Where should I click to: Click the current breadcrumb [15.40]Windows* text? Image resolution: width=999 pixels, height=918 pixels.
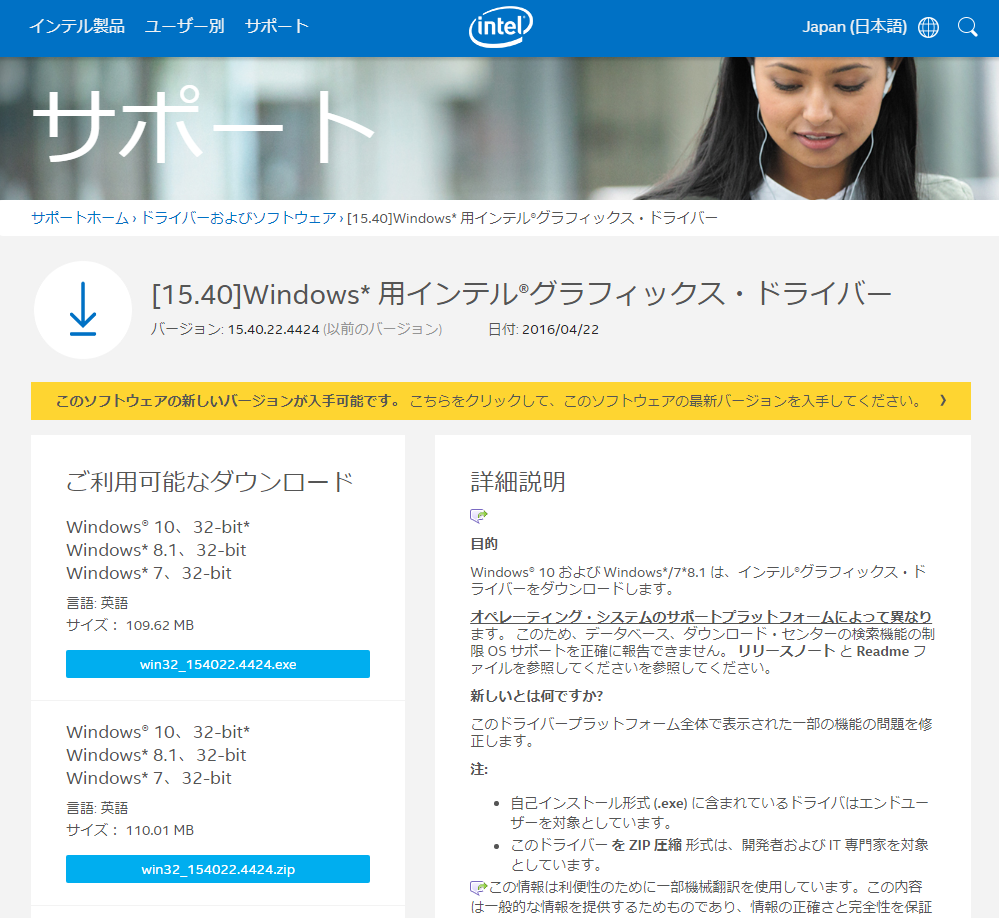(532, 218)
